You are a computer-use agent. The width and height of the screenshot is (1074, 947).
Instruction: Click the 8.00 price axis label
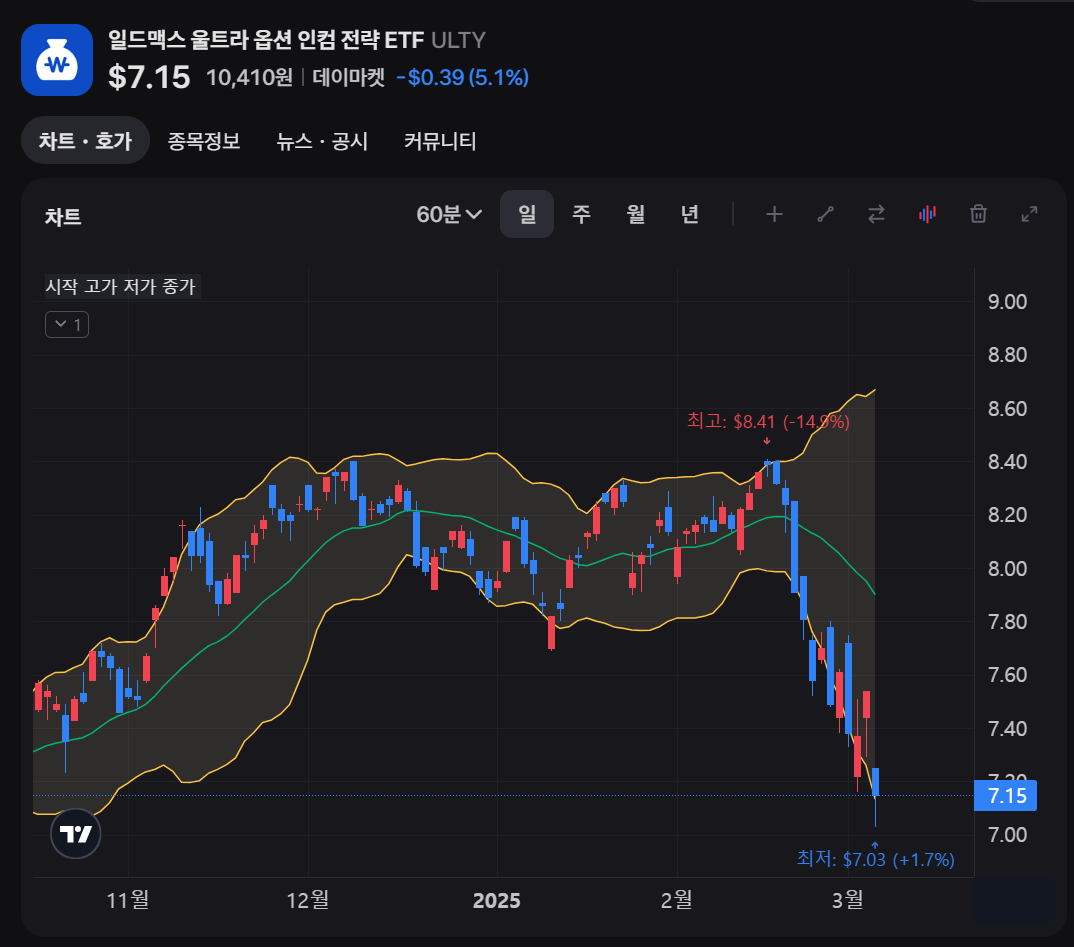[x=1007, y=568]
